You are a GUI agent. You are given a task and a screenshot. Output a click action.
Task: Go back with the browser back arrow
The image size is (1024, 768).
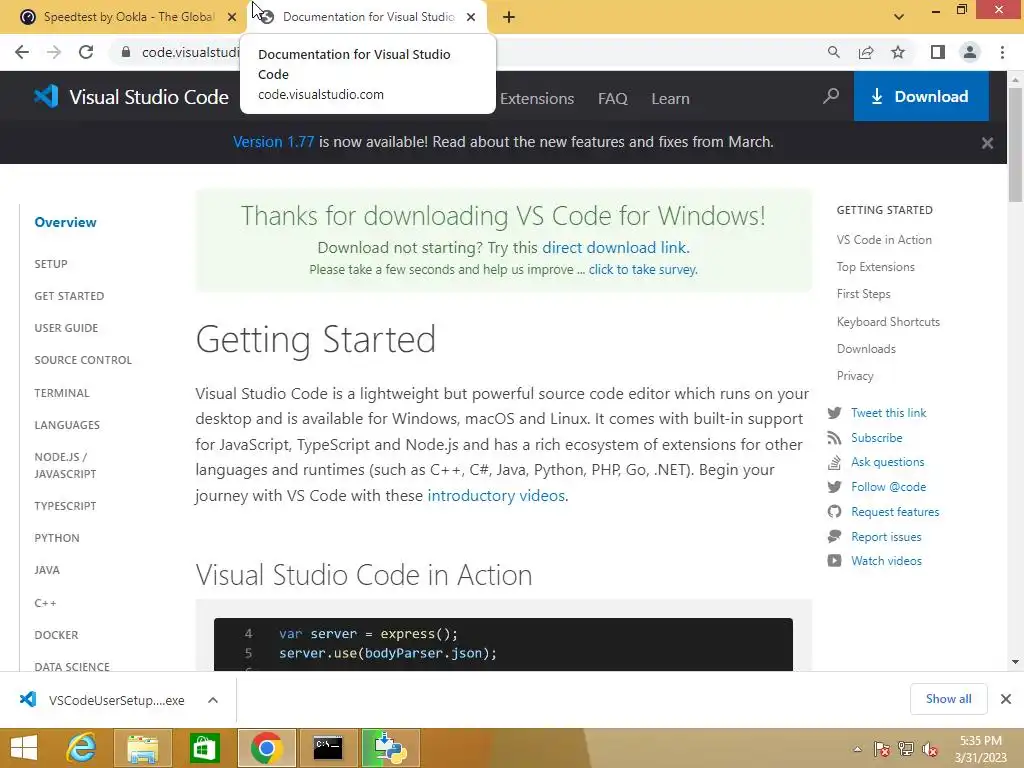tap(22, 52)
